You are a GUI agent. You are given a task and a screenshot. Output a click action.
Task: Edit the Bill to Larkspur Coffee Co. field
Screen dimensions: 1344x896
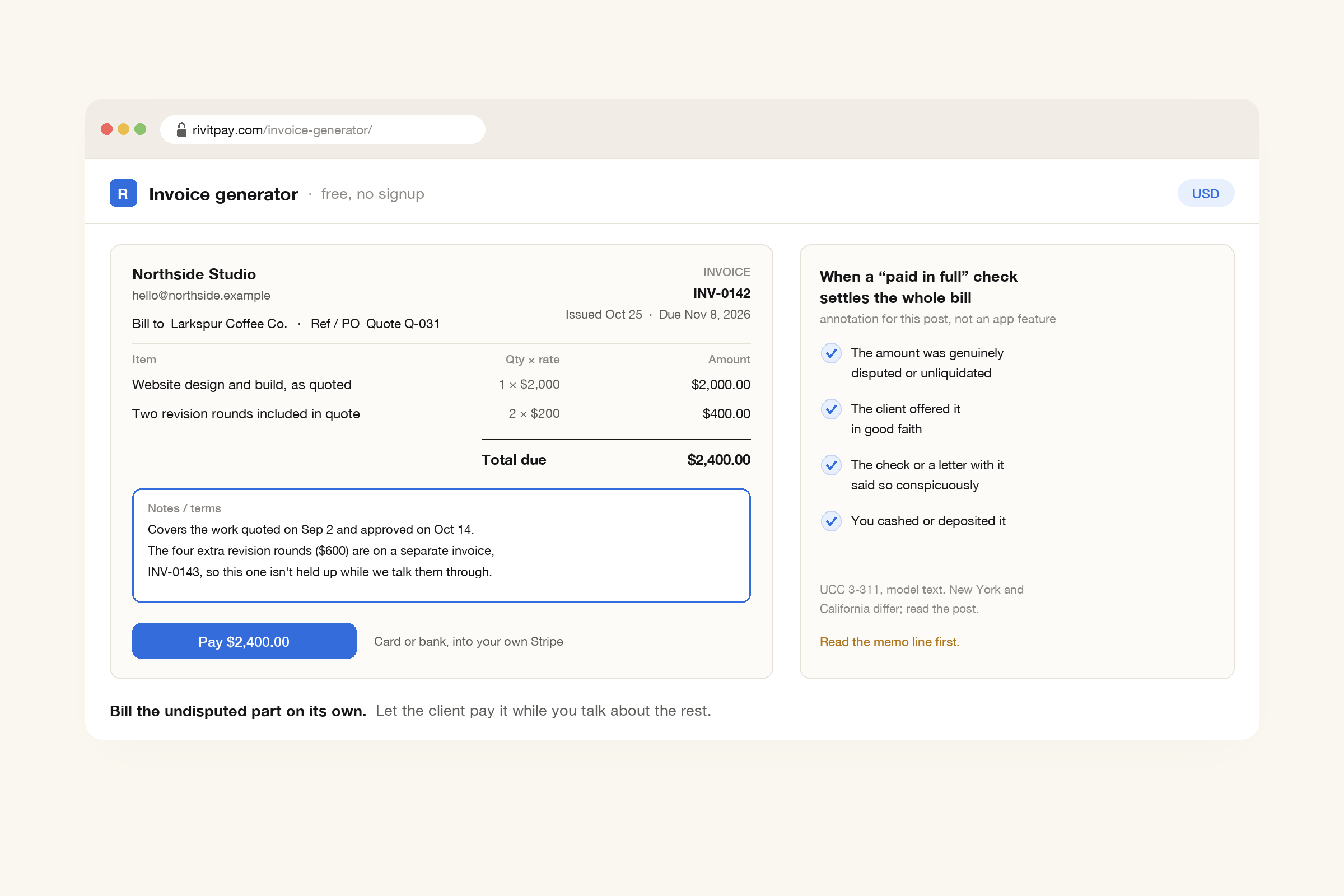click(209, 324)
